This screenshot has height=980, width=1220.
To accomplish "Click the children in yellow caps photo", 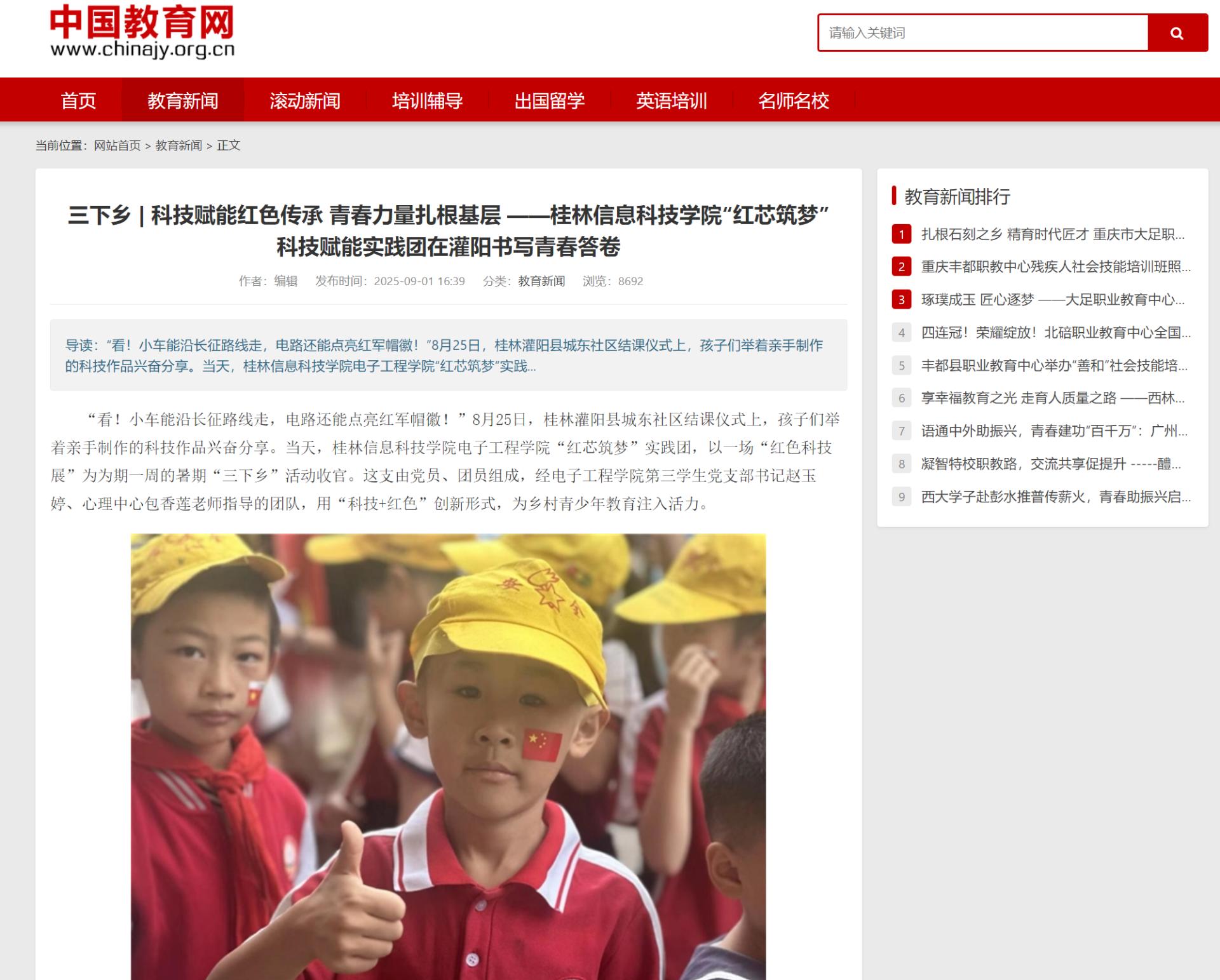I will pyautogui.click(x=448, y=756).
